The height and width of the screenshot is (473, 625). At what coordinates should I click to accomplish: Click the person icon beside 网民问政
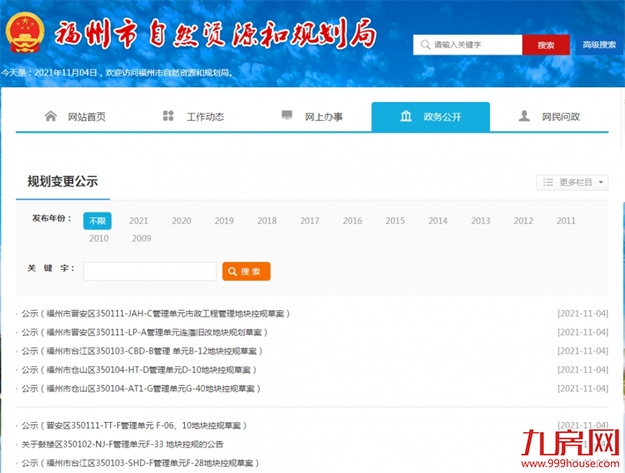coord(524,116)
